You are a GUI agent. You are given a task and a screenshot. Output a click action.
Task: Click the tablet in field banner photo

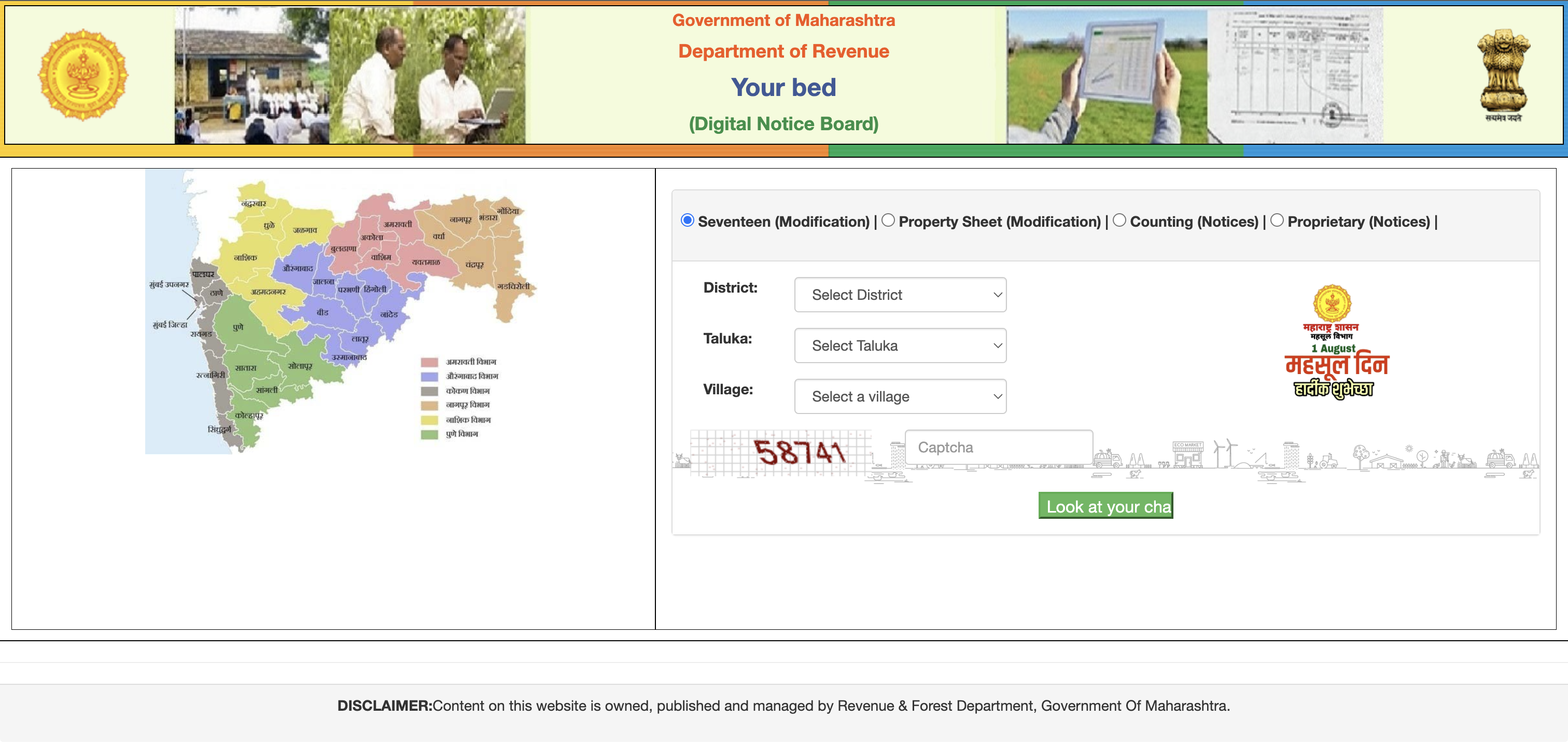tap(1107, 76)
